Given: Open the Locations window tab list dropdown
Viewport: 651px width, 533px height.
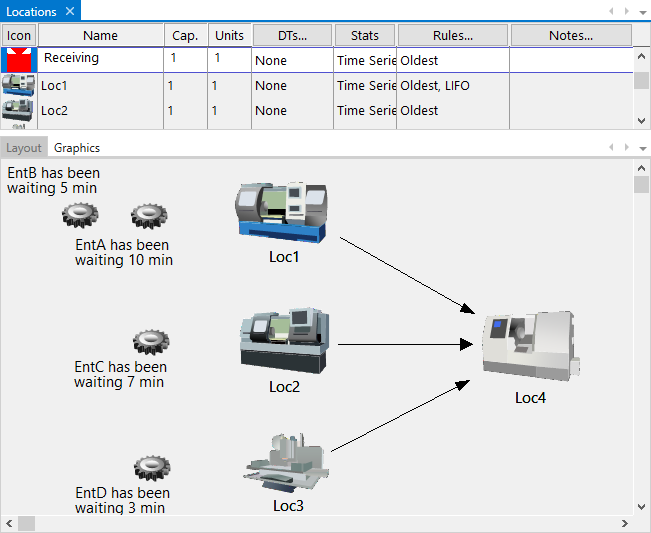Looking at the screenshot, I should coord(643,12).
